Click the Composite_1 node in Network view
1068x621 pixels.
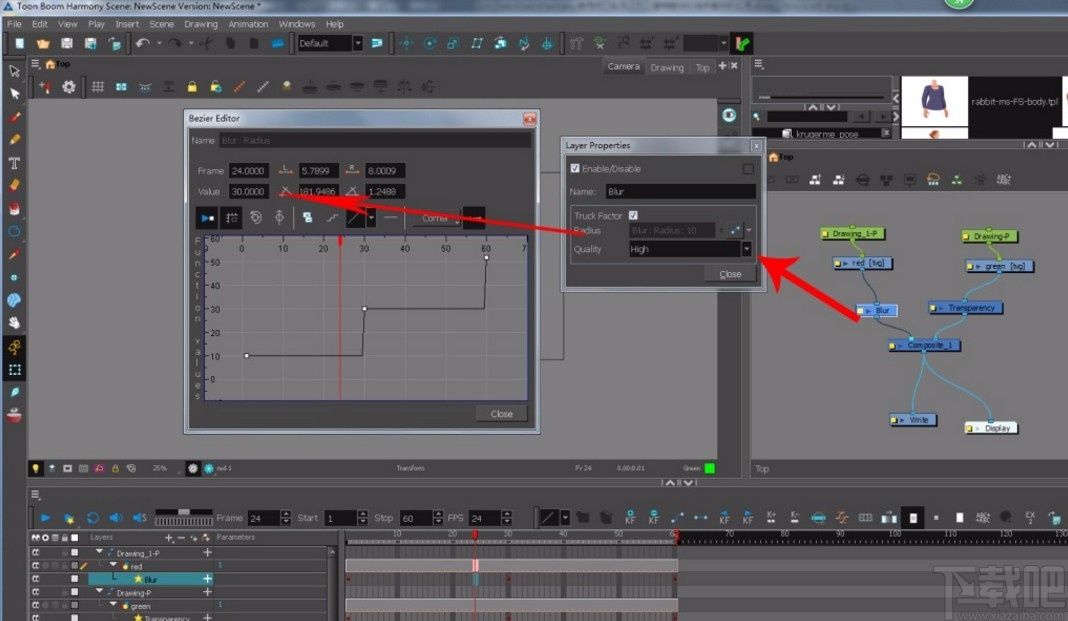(926, 345)
